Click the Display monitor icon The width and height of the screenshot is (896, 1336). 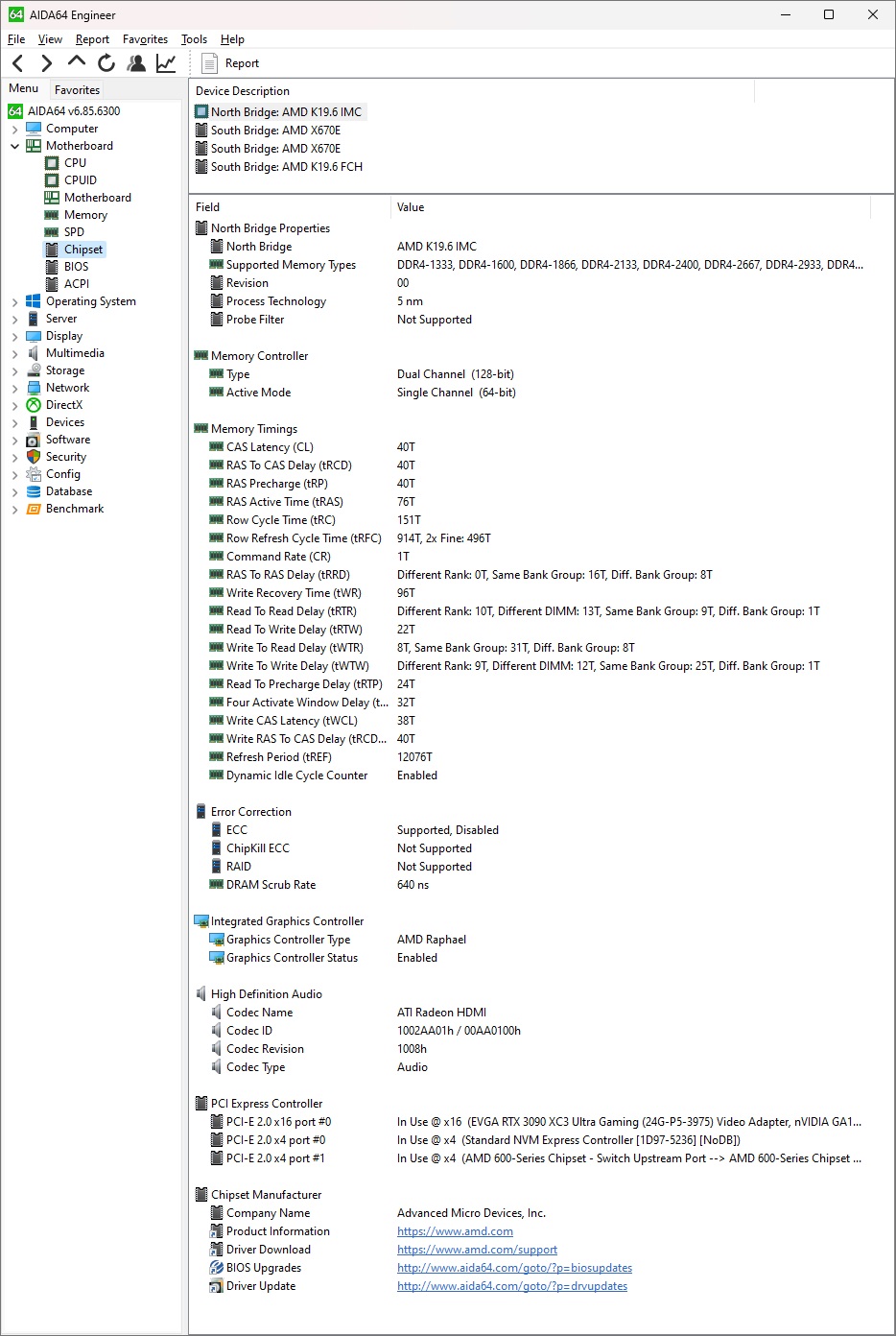click(x=34, y=336)
